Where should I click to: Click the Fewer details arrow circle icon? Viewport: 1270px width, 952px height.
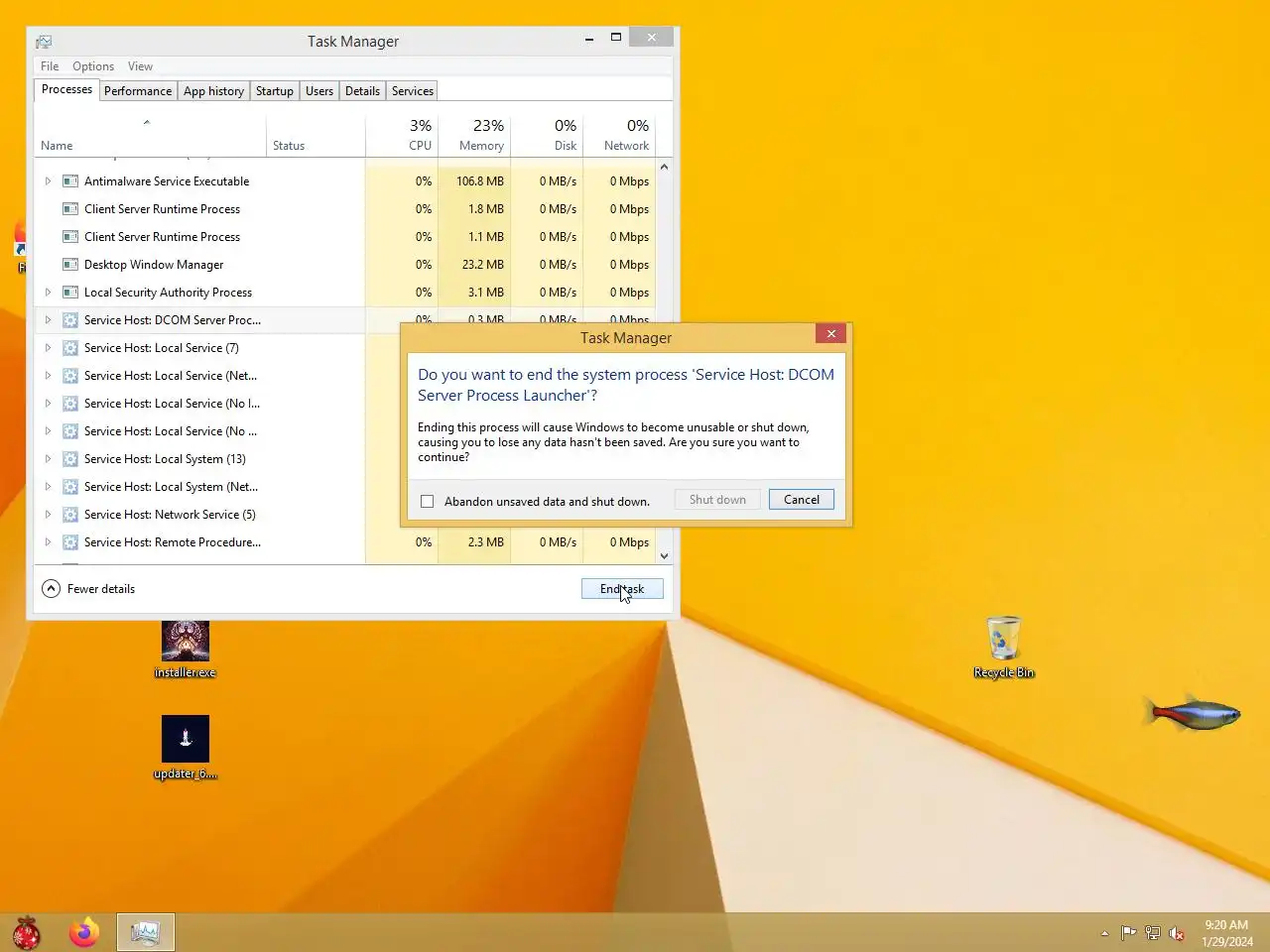point(51,589)
